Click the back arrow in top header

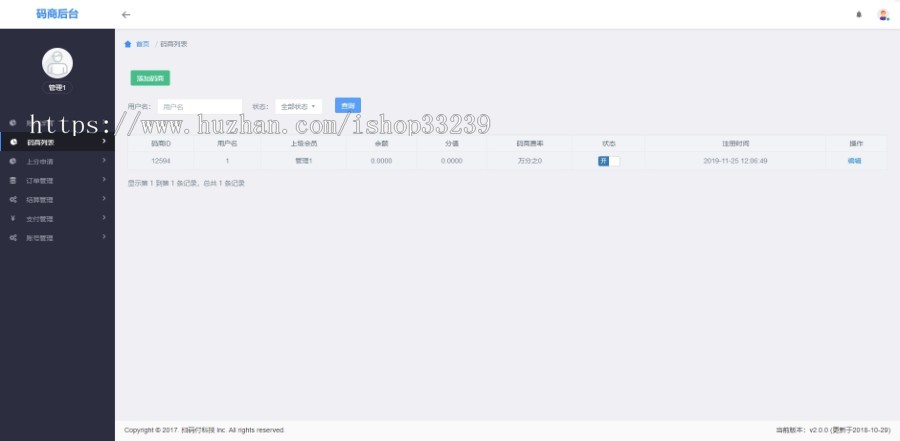pyautogui.click(x=126, y=15)
